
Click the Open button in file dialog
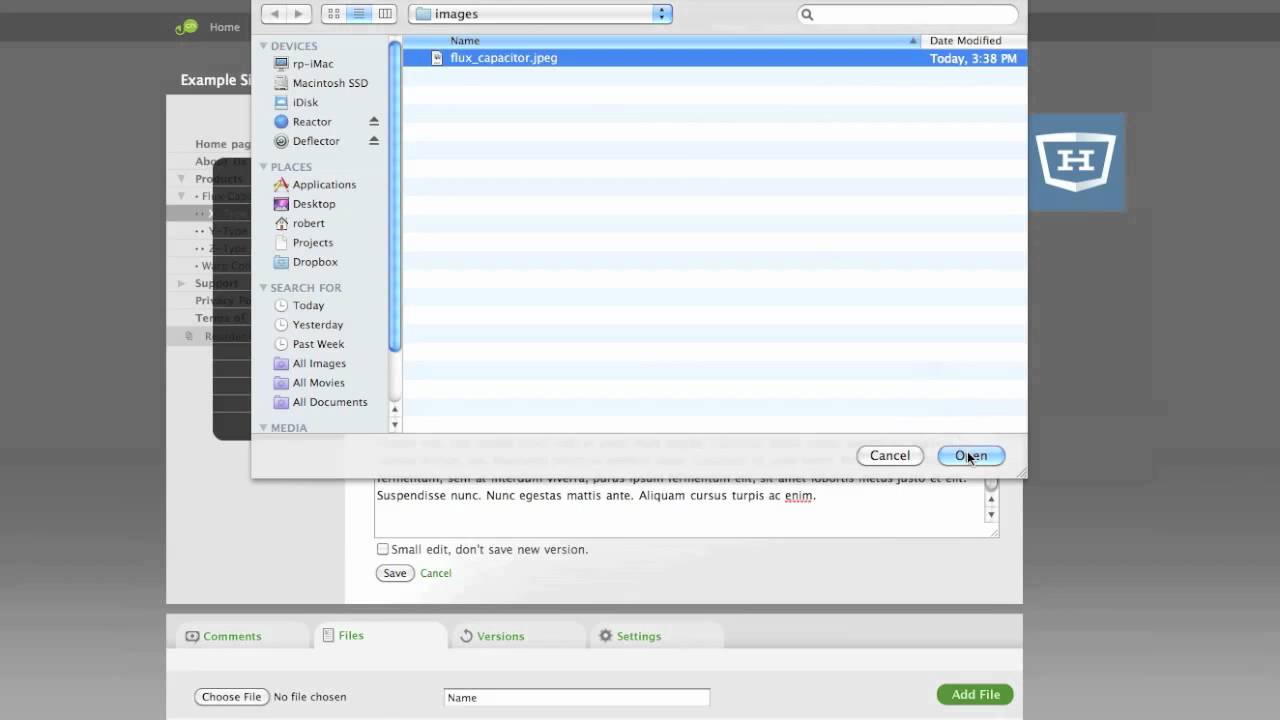click(971, 456)
